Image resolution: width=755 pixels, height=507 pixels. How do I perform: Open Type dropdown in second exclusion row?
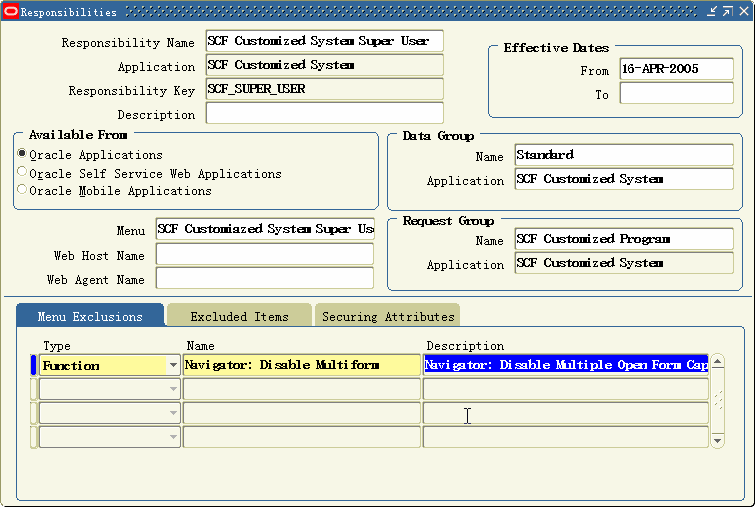point(173,389)
